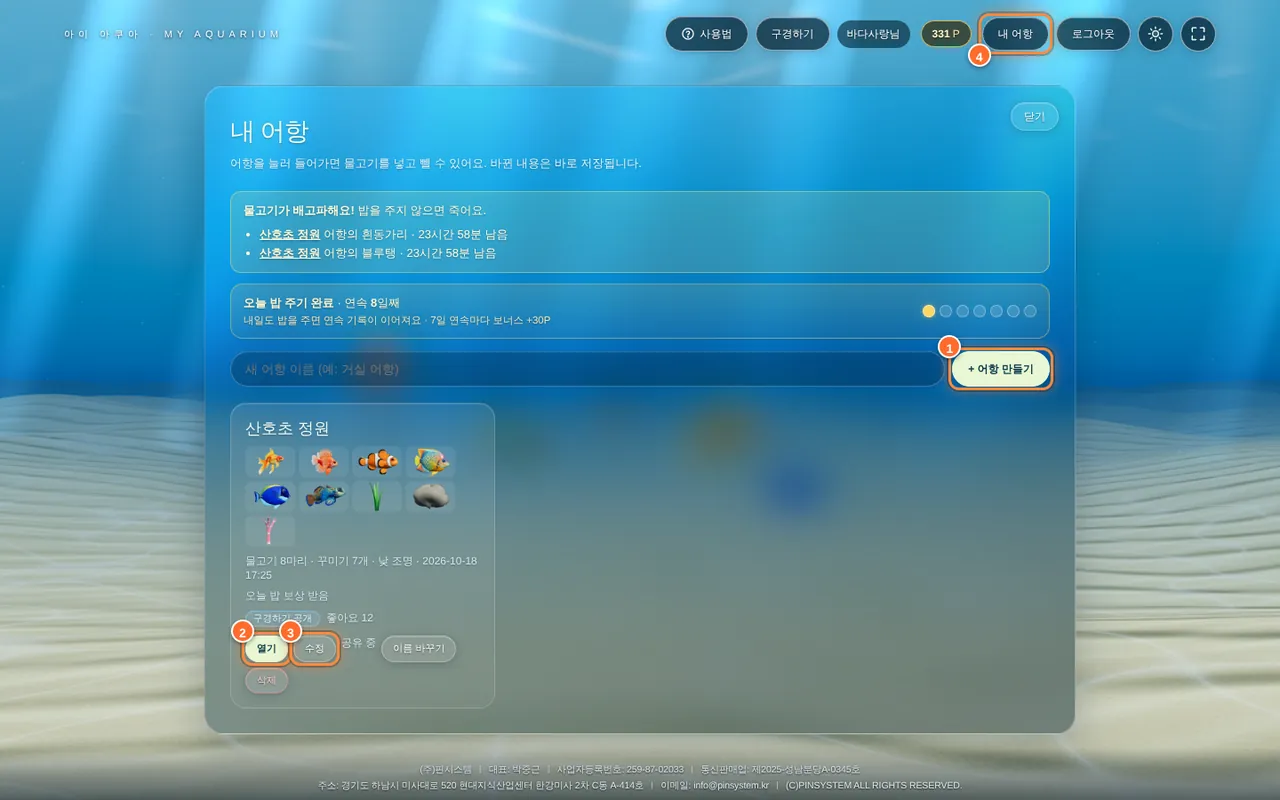Follow 산호초 정원 link for 흰동가리
1280x800 pixels.
pyautogui.click(x=289, y=234)
